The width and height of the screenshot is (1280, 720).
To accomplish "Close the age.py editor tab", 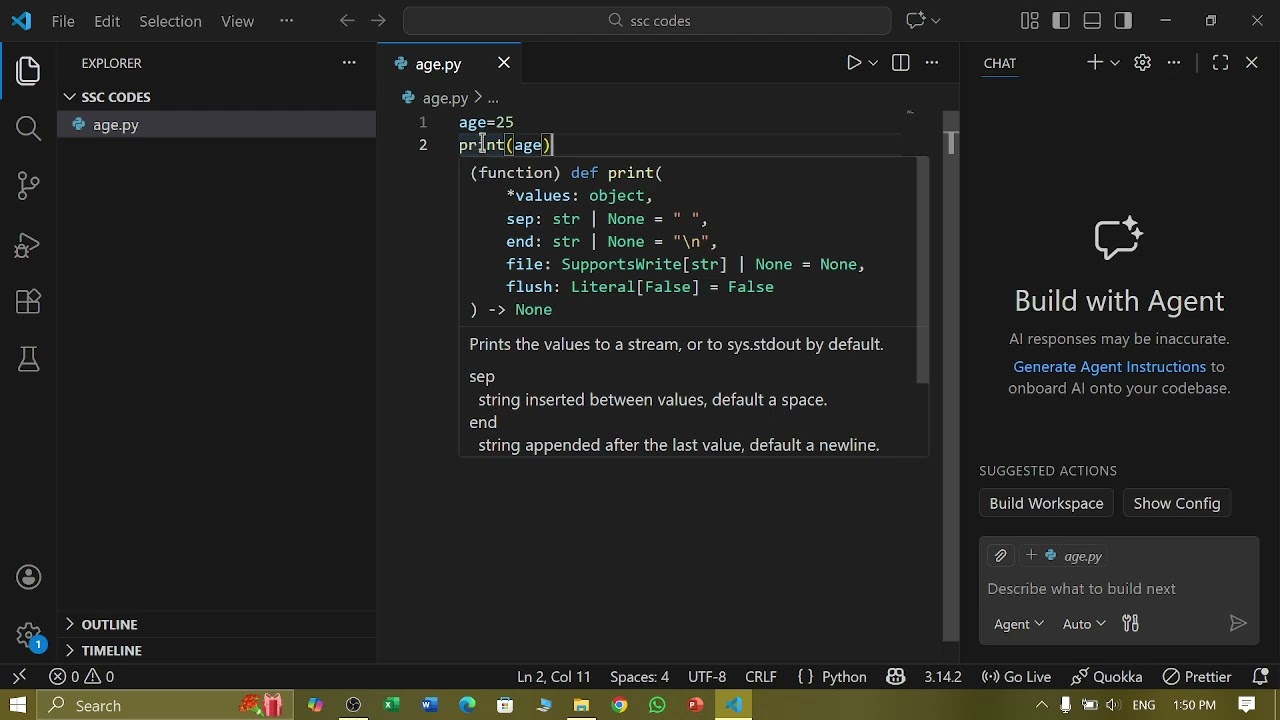I will pyautogui.click(x=504, y=63).
